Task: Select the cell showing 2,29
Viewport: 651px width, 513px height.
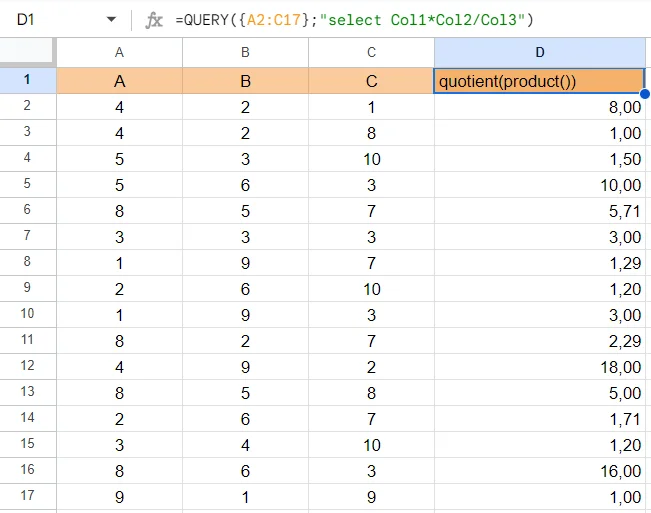Action: (540, 340)
